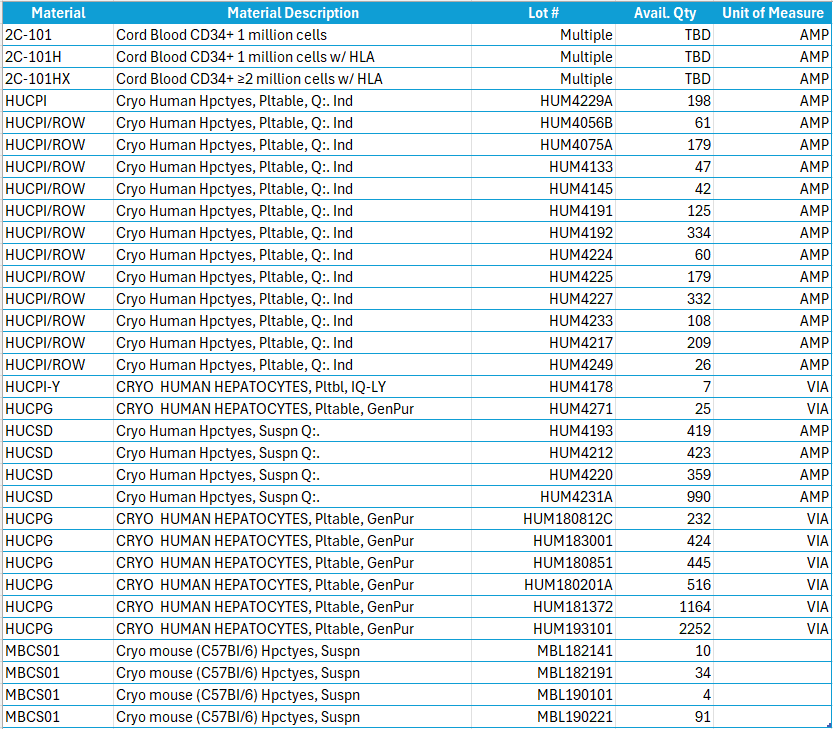Click lot number HUM4178
833x729 pixels.
pos(581,387)
